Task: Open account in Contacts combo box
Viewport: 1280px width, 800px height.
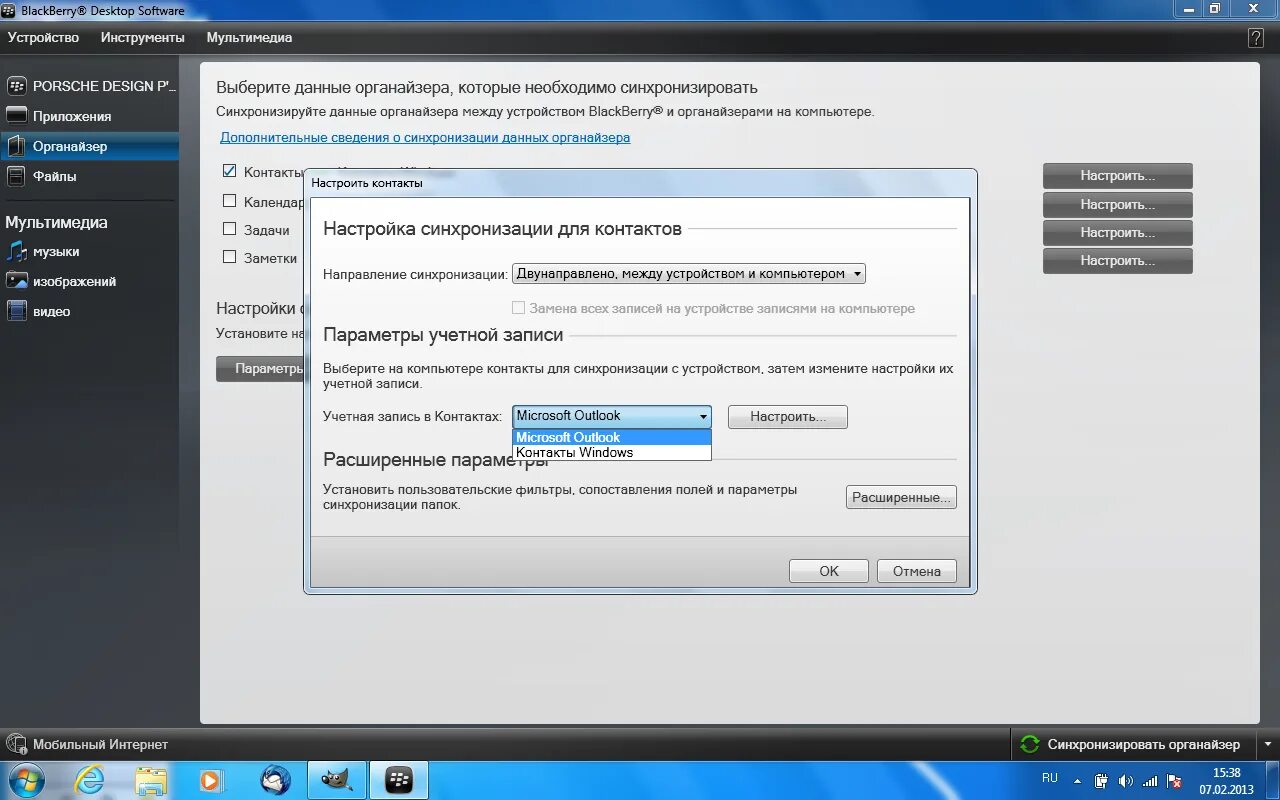Action: point(612,416)
